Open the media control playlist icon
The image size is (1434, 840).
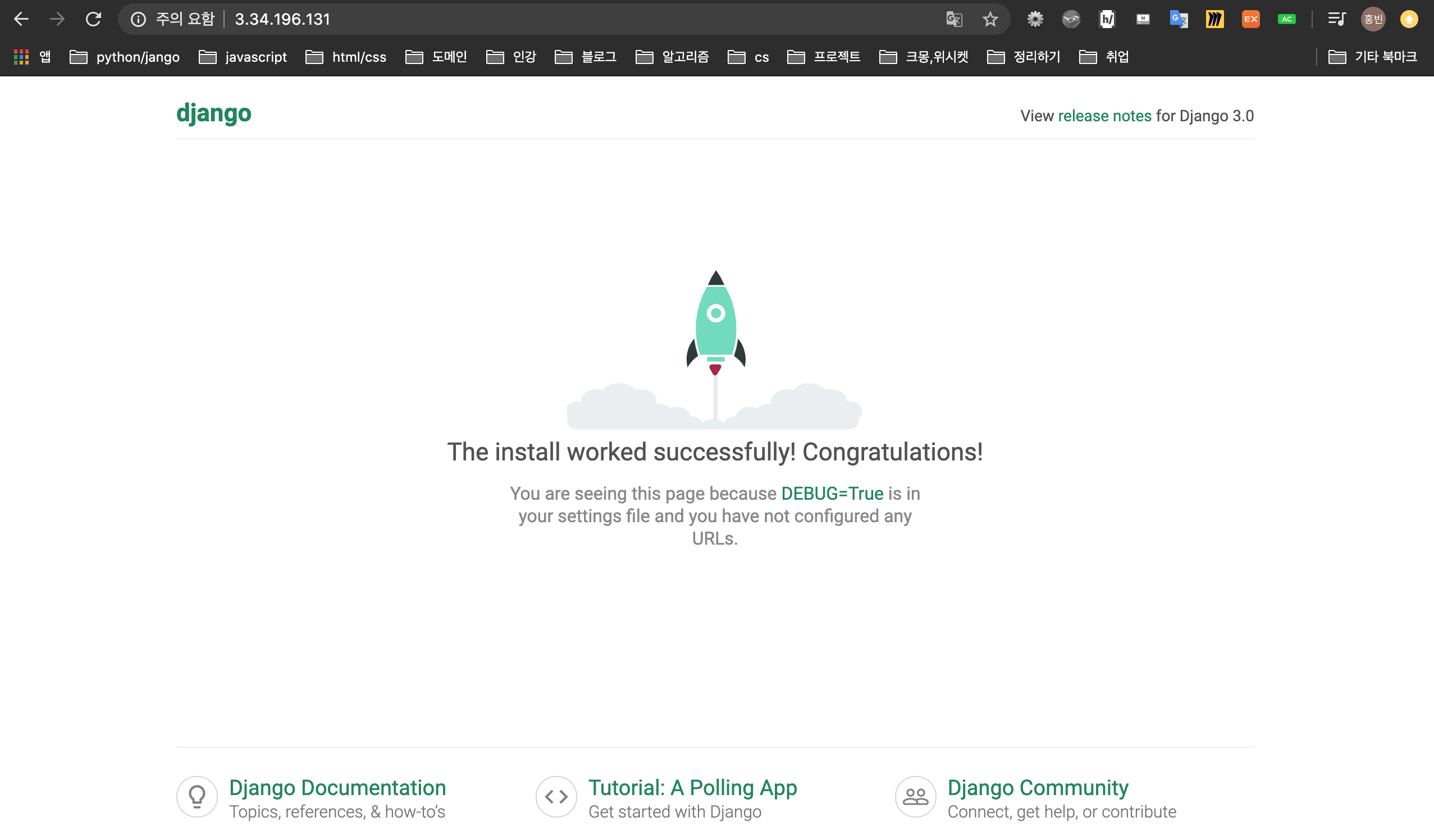(x=1337, y=19)
